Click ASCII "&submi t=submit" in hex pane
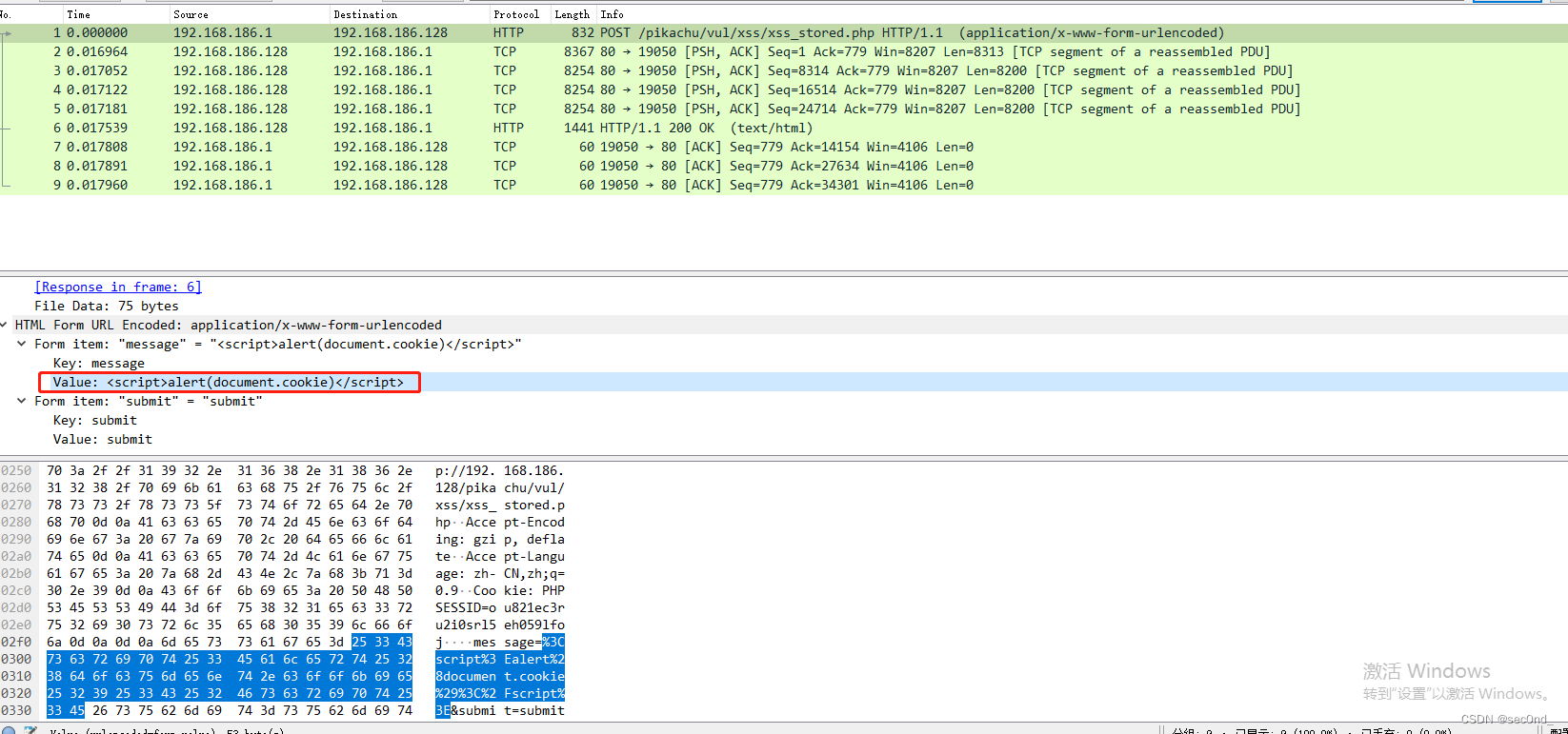1568x734 pixels. tap(508, 710)
